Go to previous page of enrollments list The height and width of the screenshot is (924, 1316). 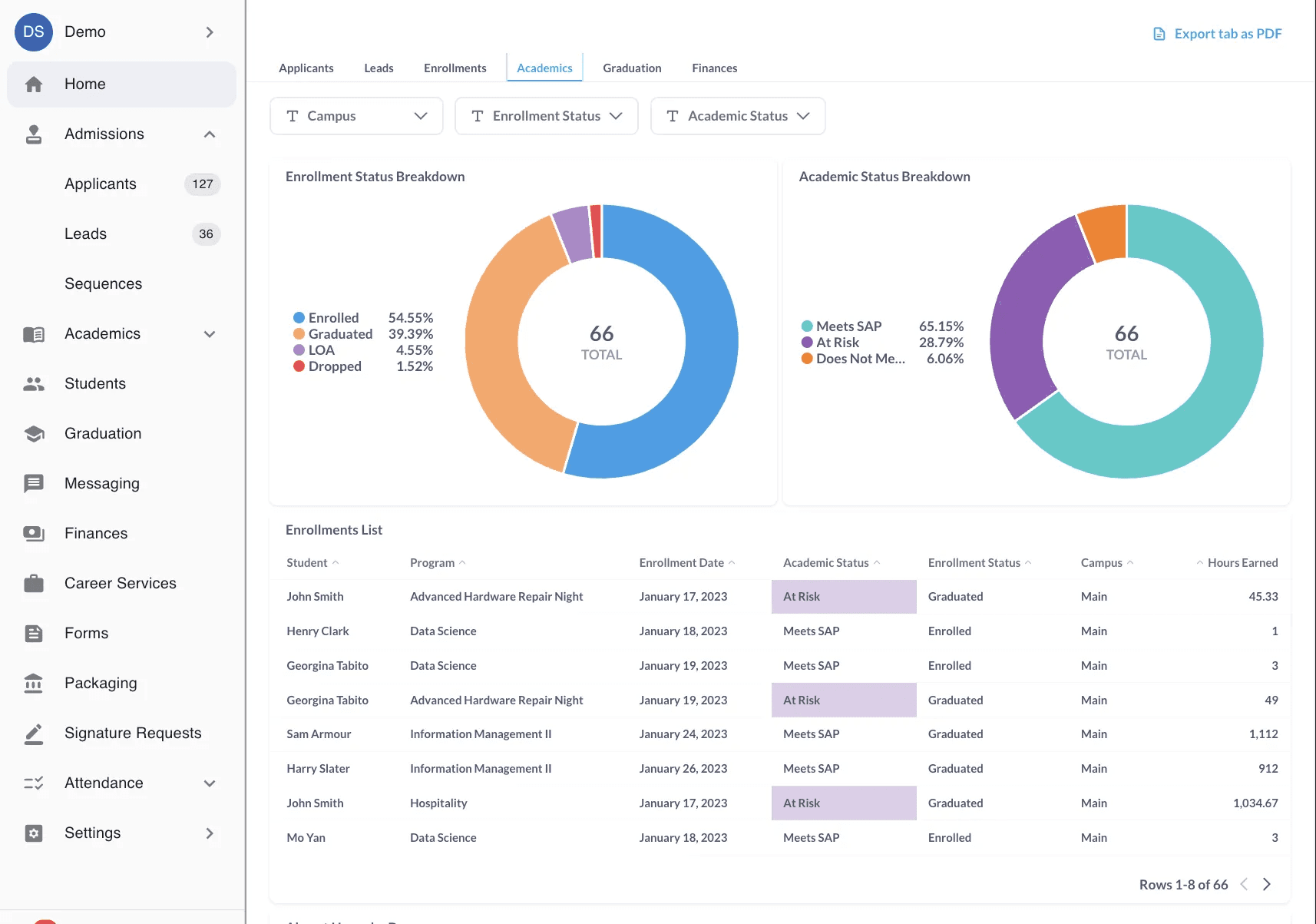pos(1244,884)
